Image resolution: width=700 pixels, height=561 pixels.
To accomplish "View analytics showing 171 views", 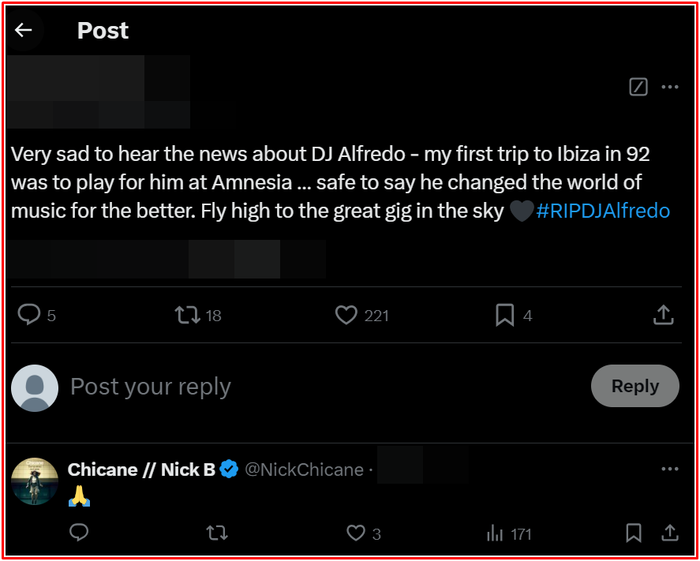I will pos(495,534).
